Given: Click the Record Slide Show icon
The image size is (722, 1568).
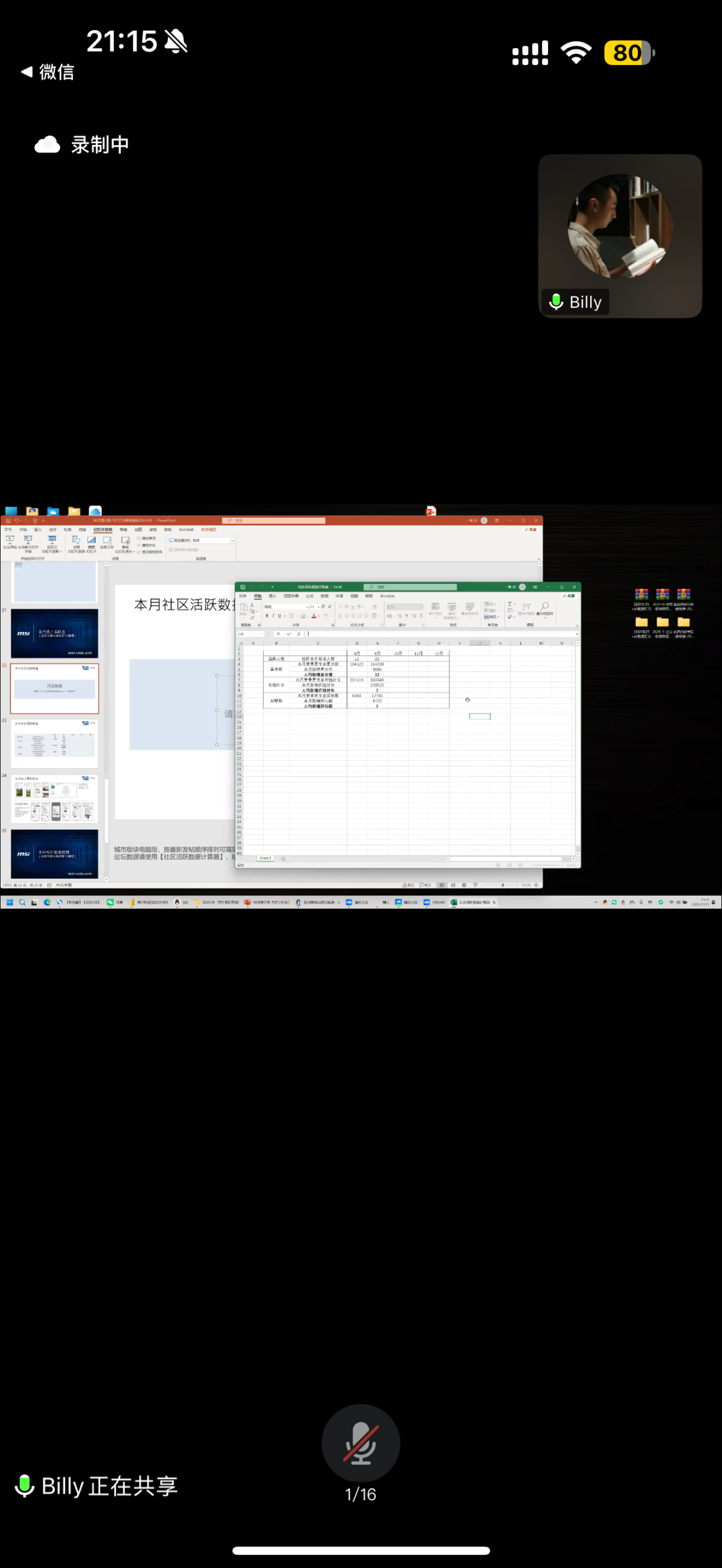Looking at the screenshot, I should click(x=125, y=541).
